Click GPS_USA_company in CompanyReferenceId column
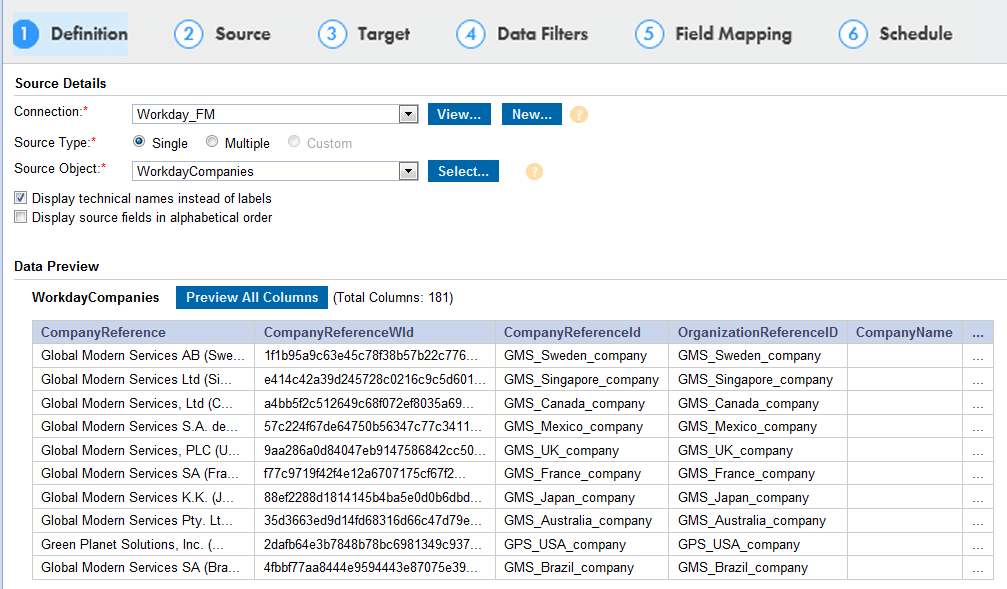This screenshot has height=589, width=1007. [582, 544]
